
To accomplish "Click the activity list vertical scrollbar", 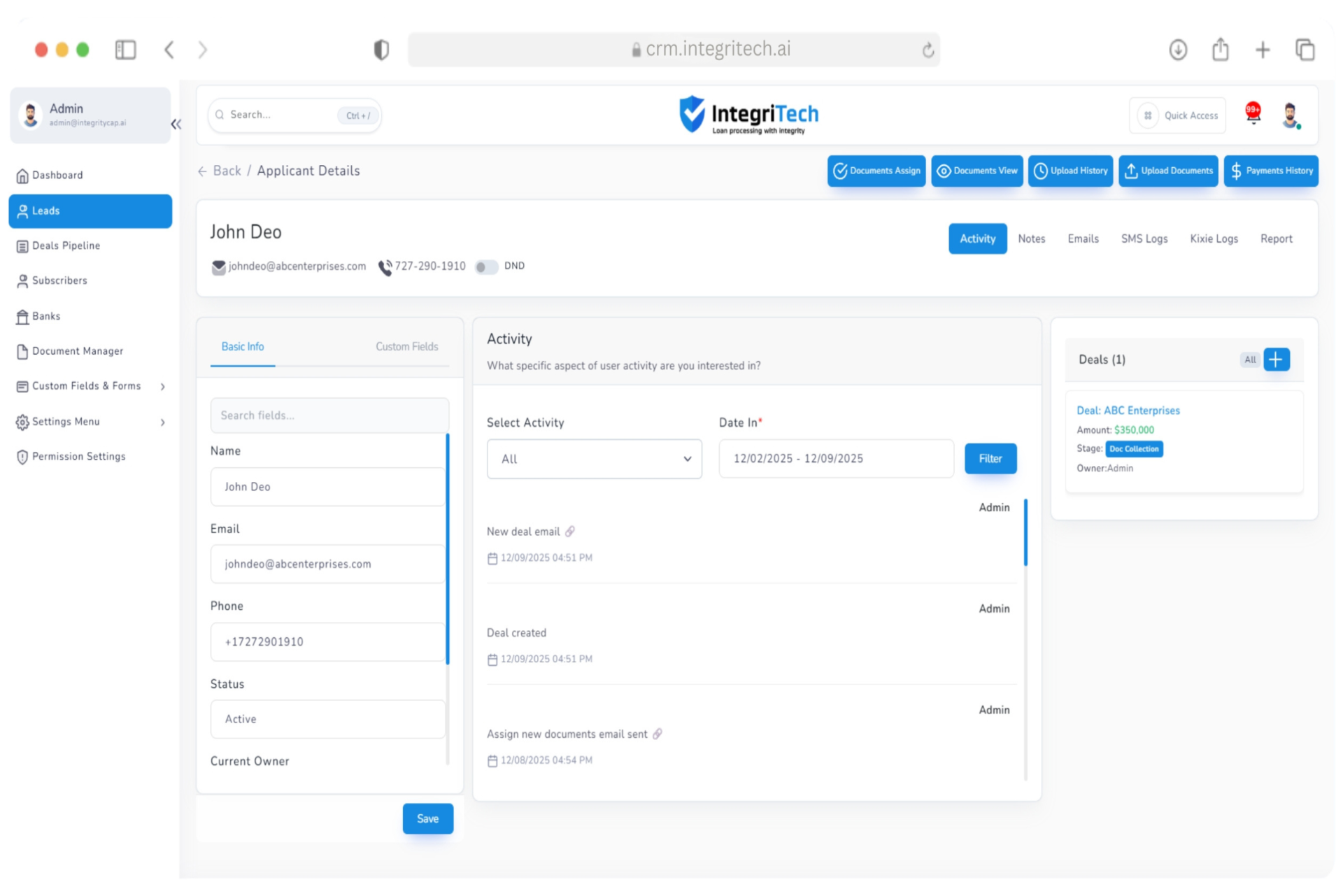I will pyautogui.click(x=1025, y=533).
